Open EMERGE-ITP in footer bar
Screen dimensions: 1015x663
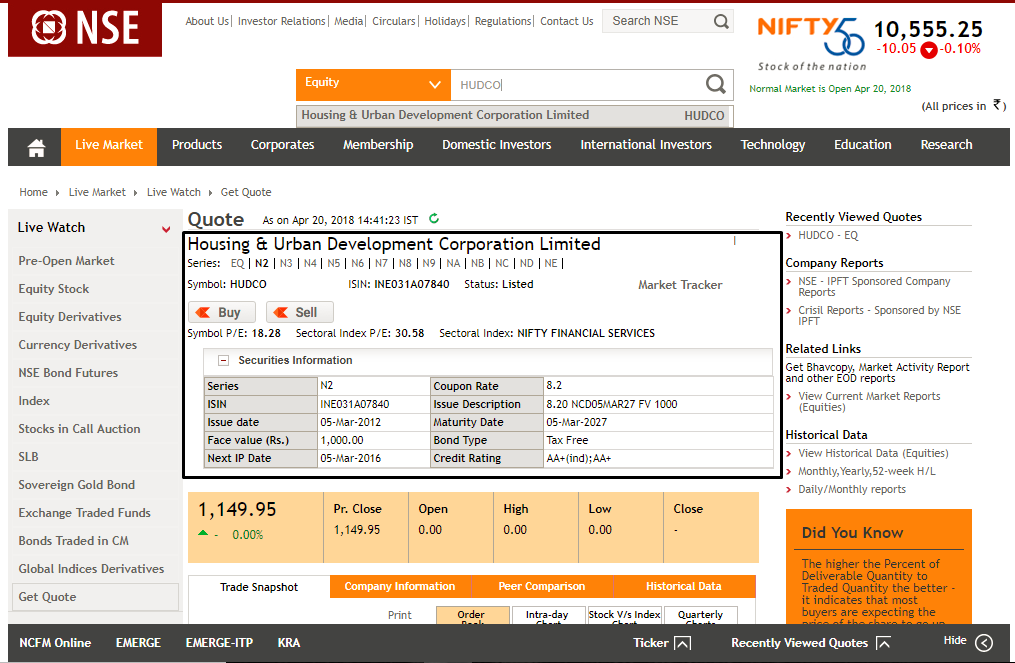click(x=219, y=643)
